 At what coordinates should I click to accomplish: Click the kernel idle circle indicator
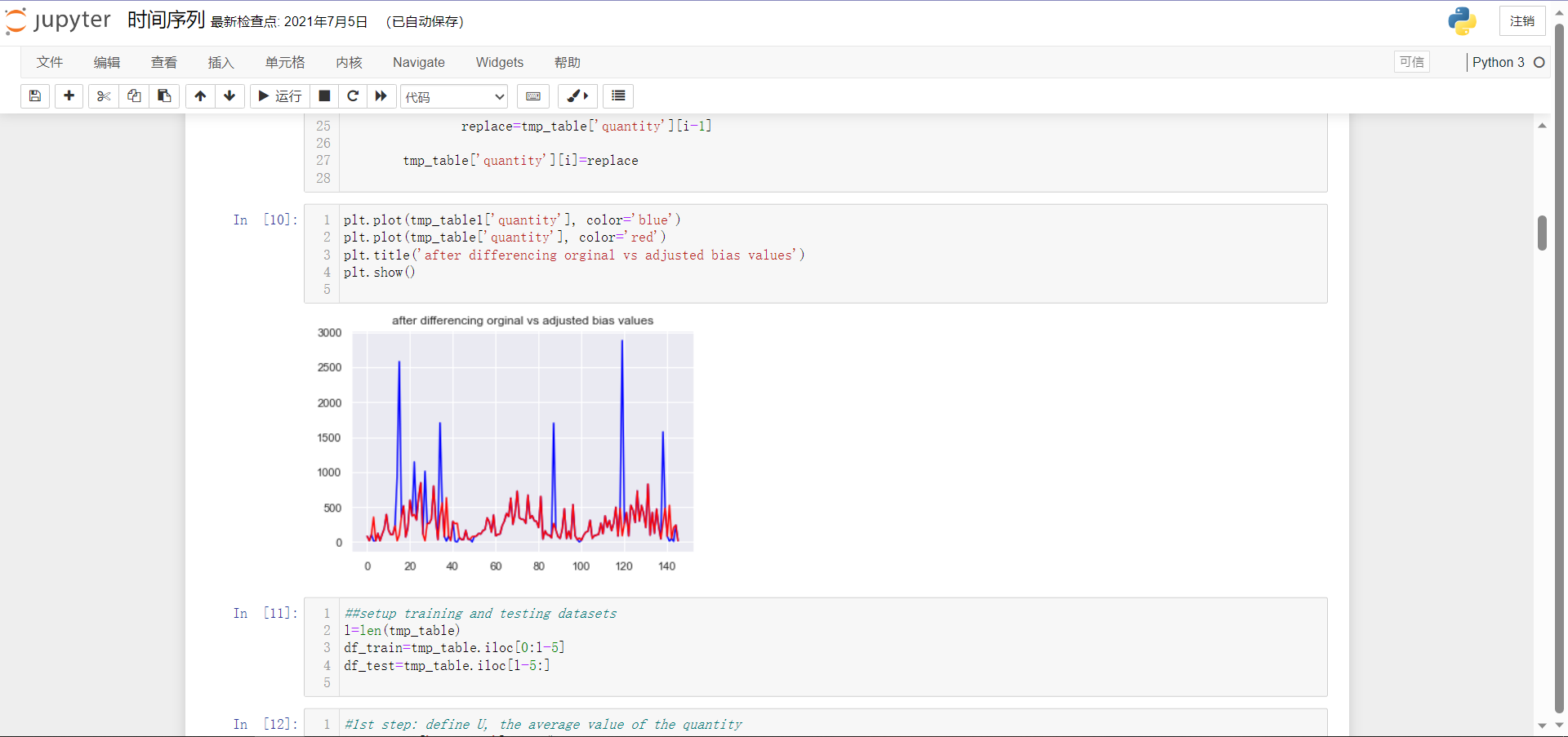click(1539, 62)
